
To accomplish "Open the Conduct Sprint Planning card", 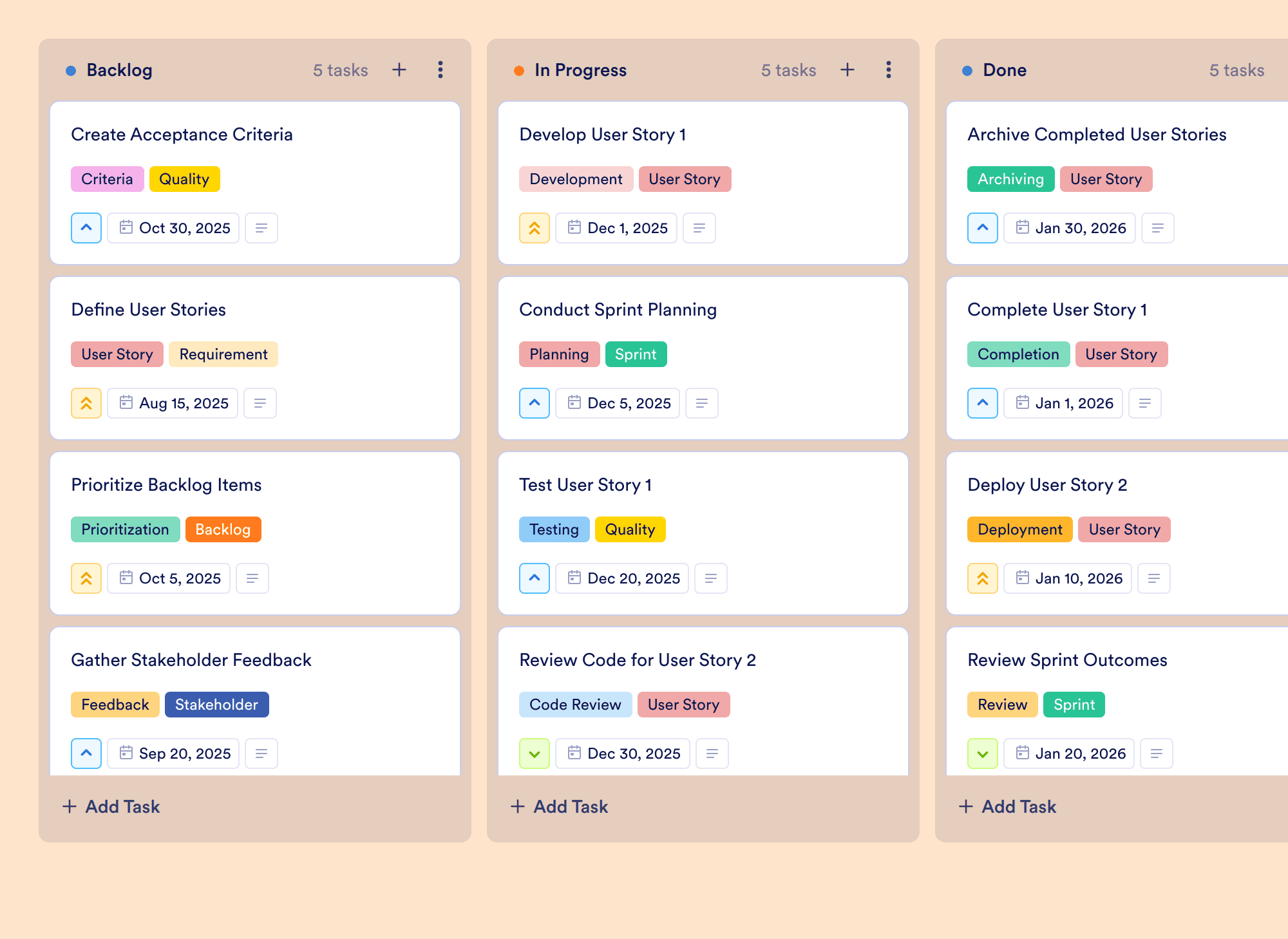I will 703,358.
